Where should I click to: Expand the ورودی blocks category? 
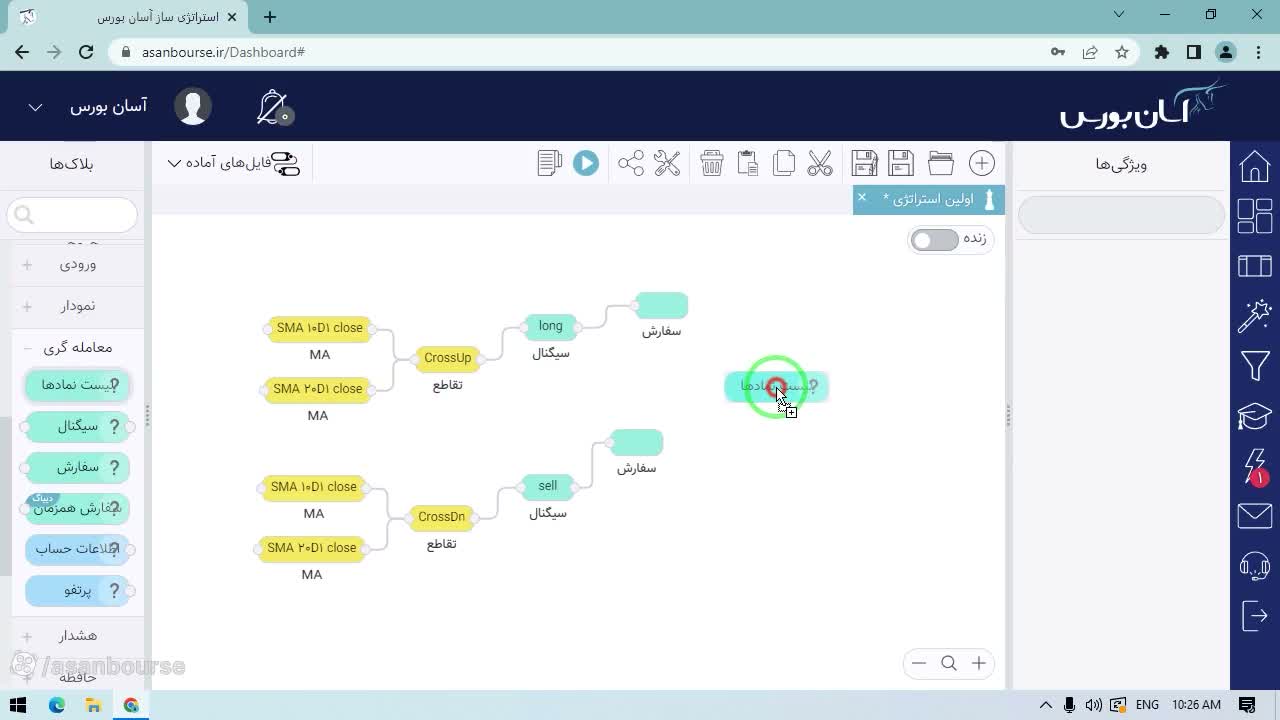tap(60, 265)
